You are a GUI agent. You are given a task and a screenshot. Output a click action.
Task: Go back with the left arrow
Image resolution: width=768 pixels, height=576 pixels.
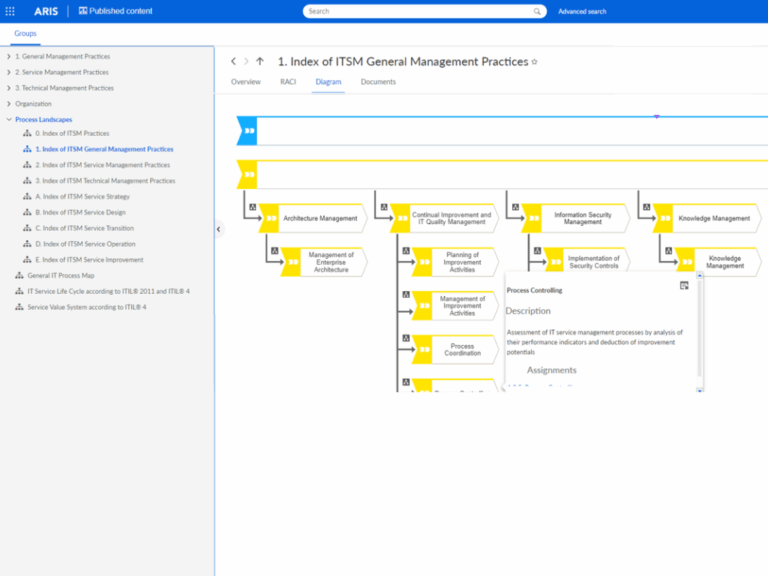(x=233, y=61)
